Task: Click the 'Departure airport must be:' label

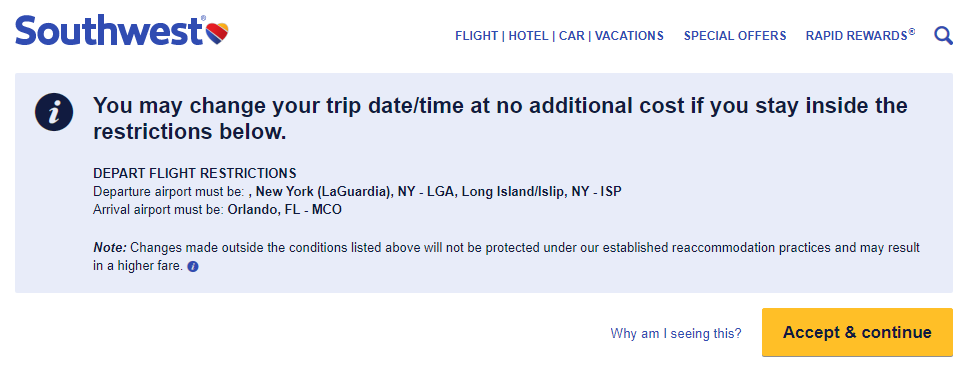Action: [169, 191]
